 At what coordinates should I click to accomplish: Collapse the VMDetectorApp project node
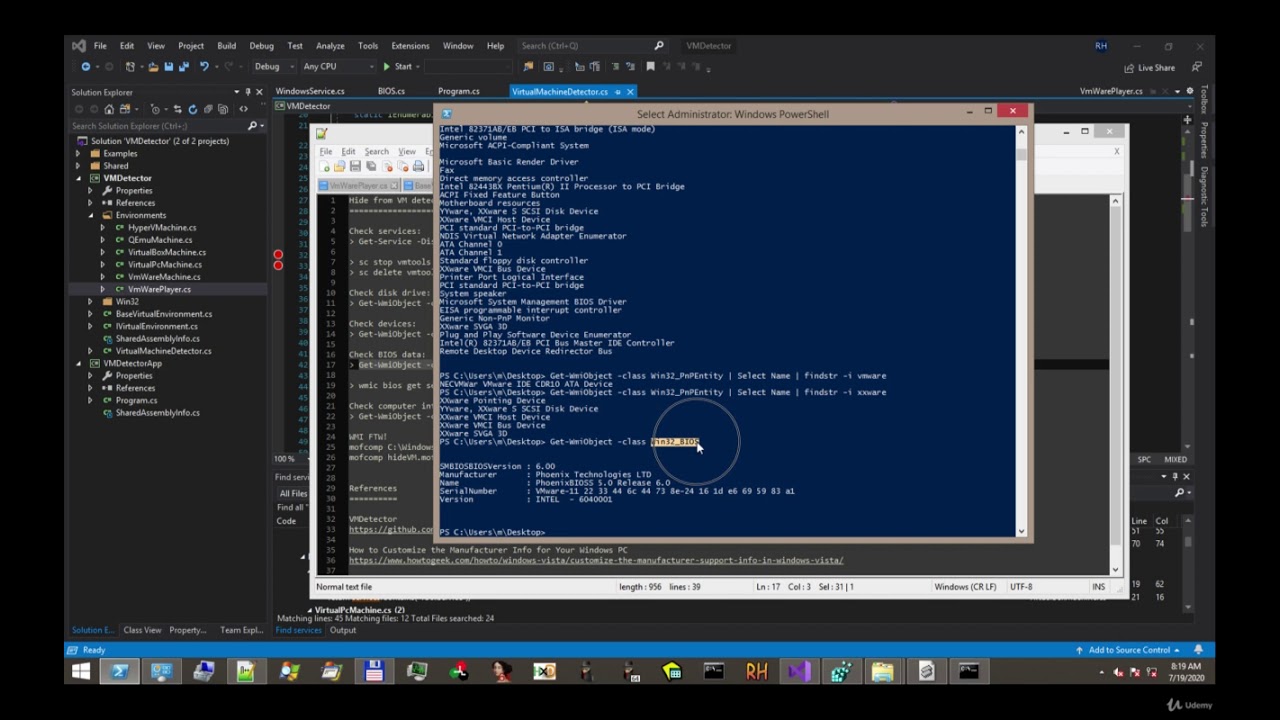click(79, 363)
